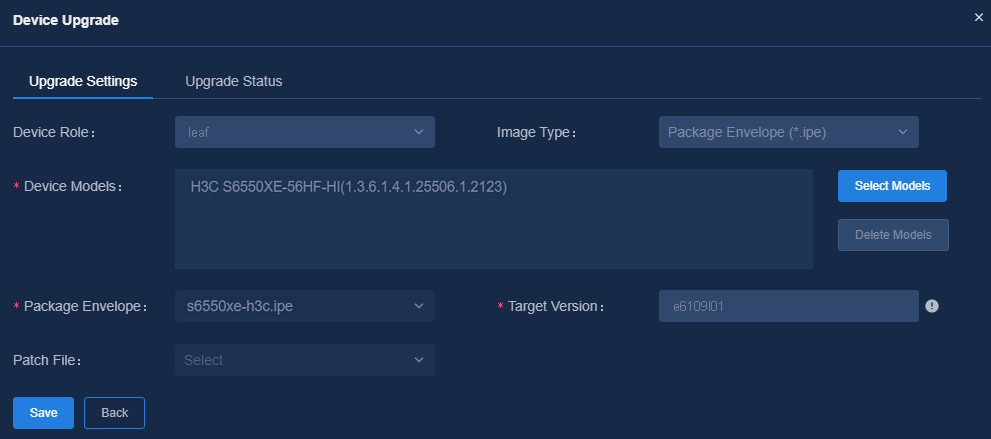Close the Device Upgrade dialog with X
The width and height of the screenshot is (991, 439).
pyautogui.click(x=978, y=18)
